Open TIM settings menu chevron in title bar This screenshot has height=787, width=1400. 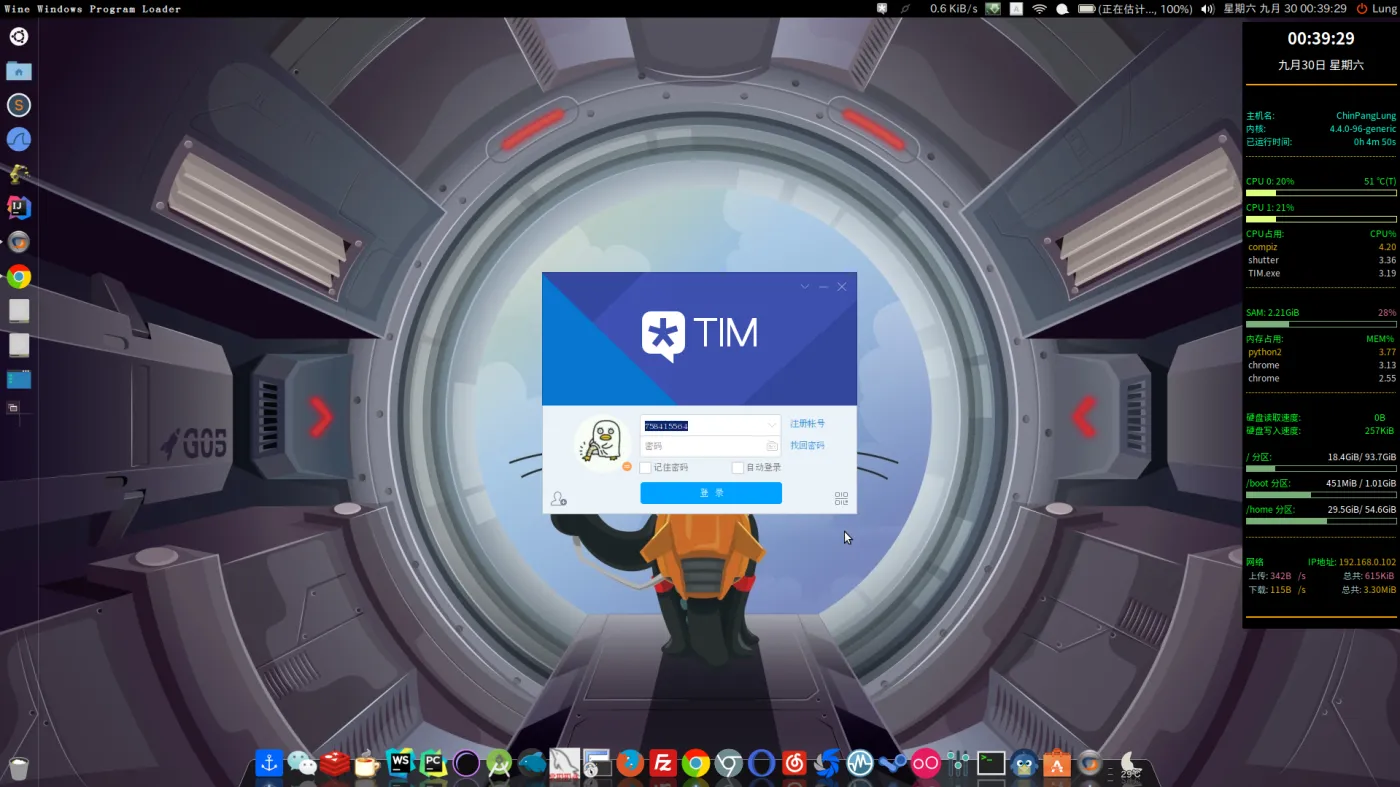[x=805, y=287]
